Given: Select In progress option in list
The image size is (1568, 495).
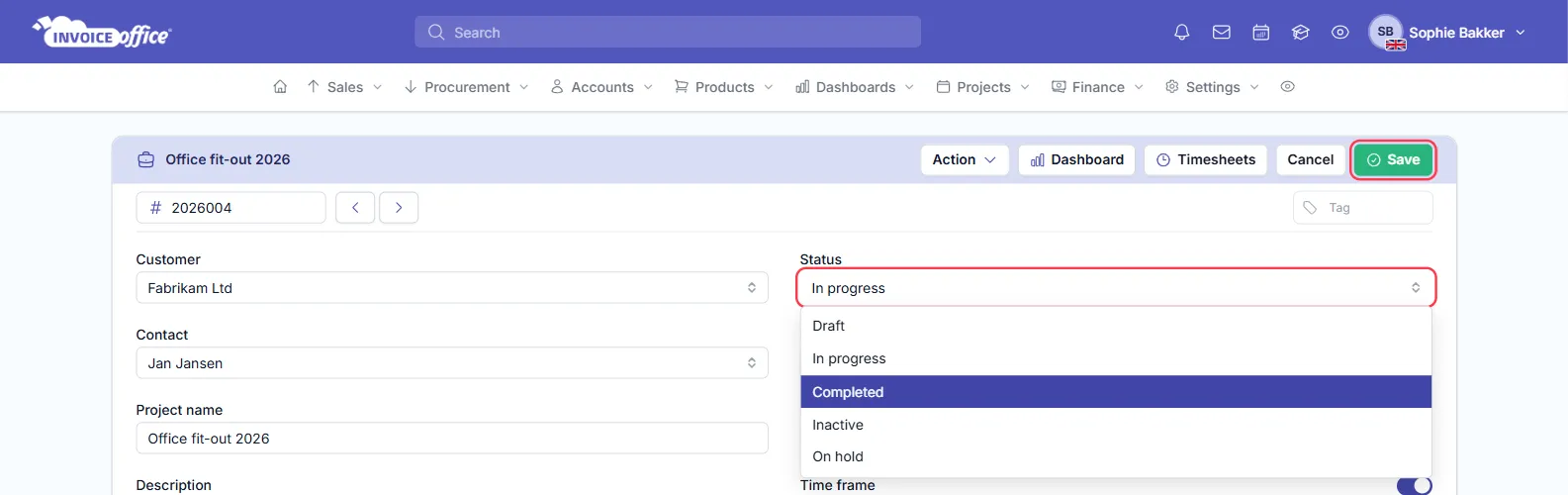Looking at the screenshot, I should (1116, 358).
